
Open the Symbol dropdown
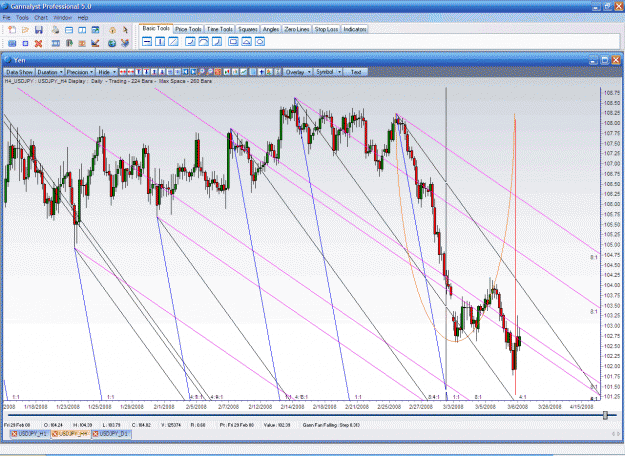tap(328, 72)
